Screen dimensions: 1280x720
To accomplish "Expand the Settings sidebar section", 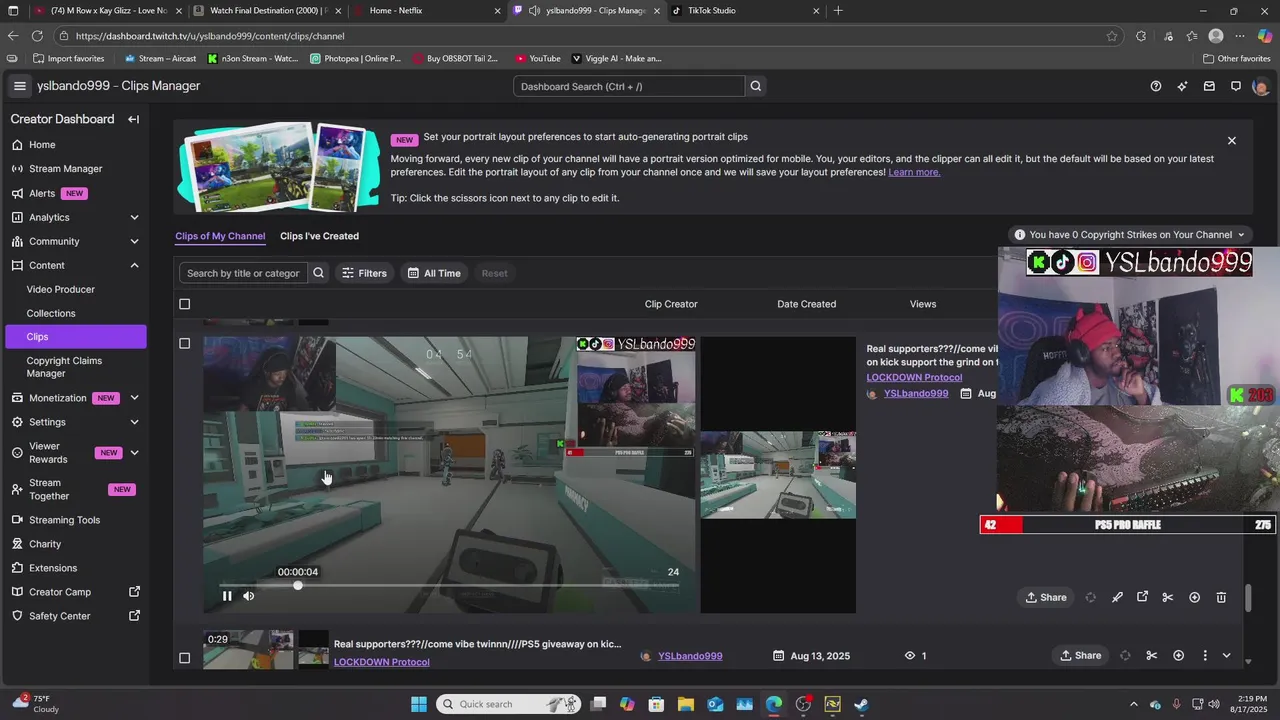I will [x=134, y=422].
